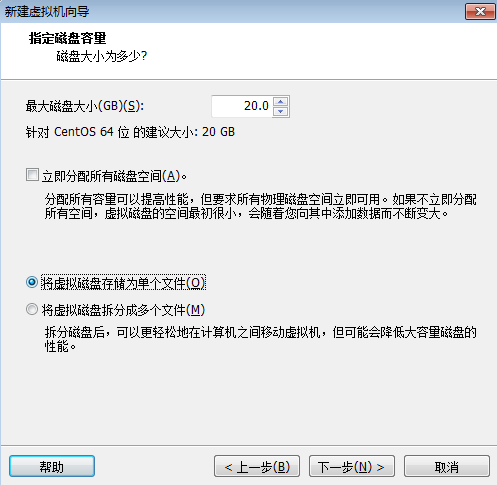Click the 将虚拟磁盘存储为单个文件(O) label text
Image resolution: width=497 pixels, height=485 pixels.
click(123, 283)
